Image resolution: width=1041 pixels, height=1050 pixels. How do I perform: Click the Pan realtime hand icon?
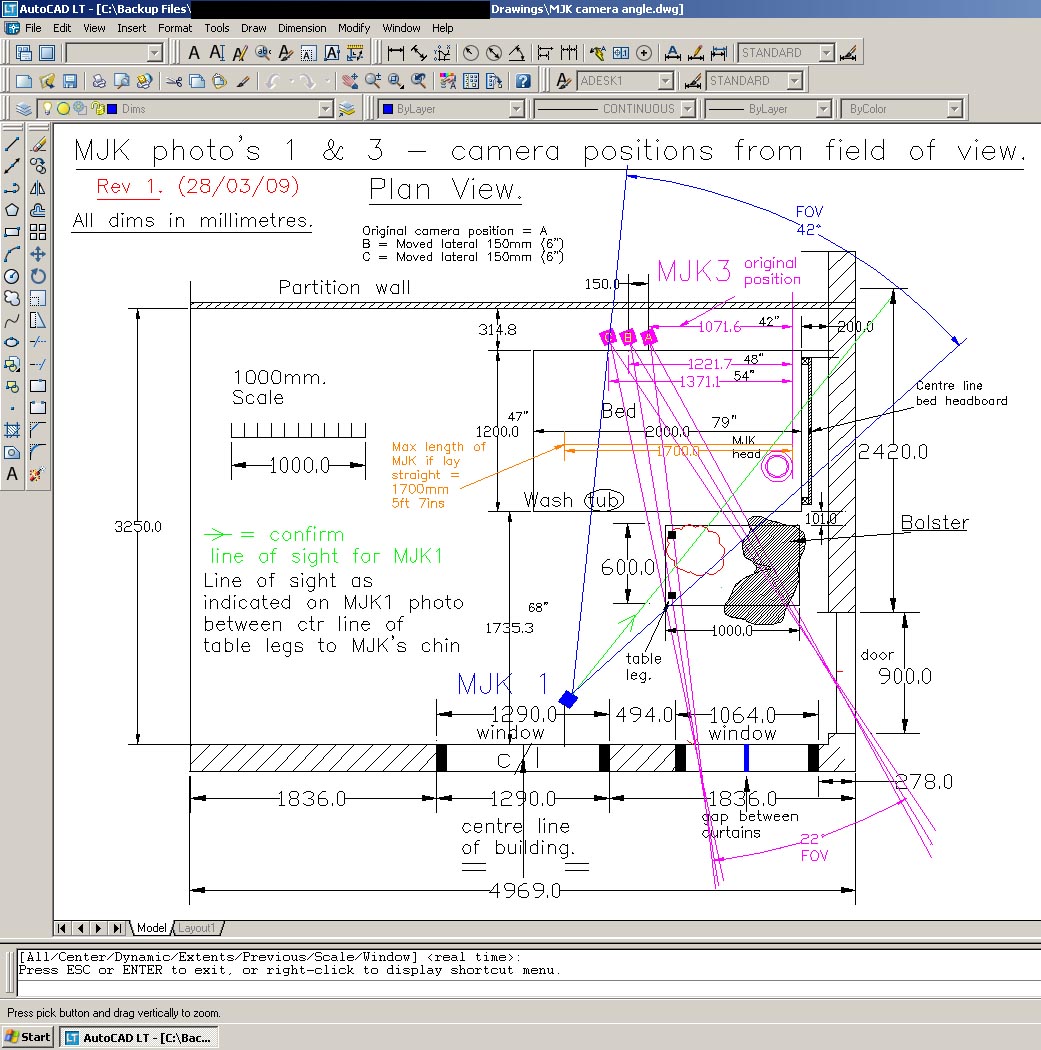[348, 81]
